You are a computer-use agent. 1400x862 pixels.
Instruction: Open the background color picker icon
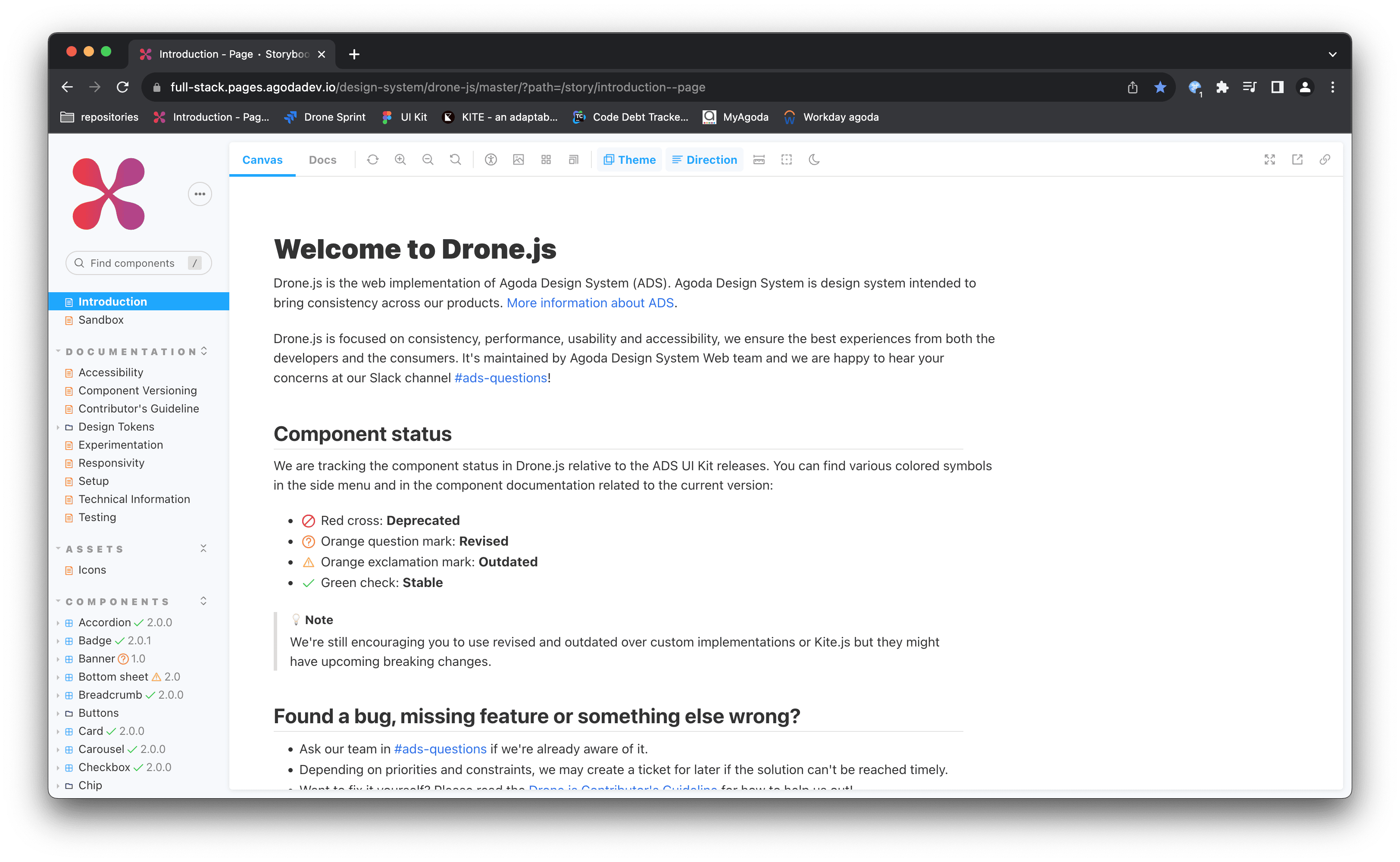click(518, 159)
